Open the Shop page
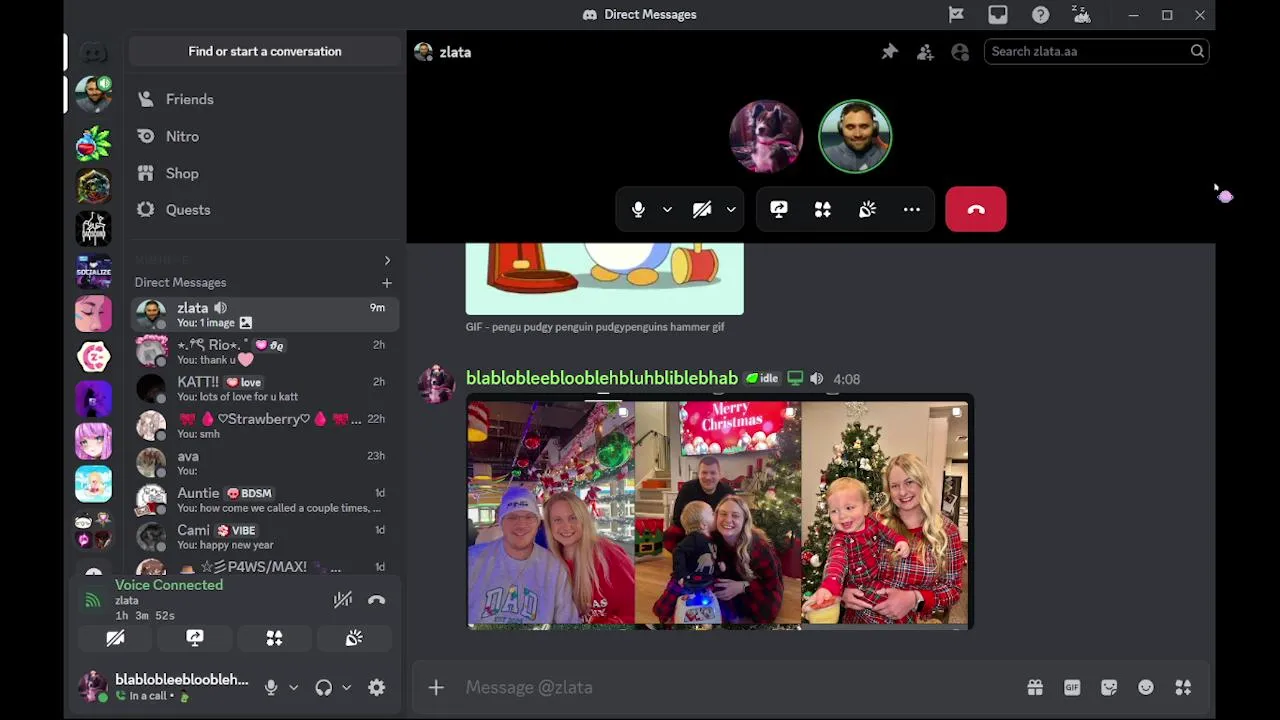 point(265,173)
